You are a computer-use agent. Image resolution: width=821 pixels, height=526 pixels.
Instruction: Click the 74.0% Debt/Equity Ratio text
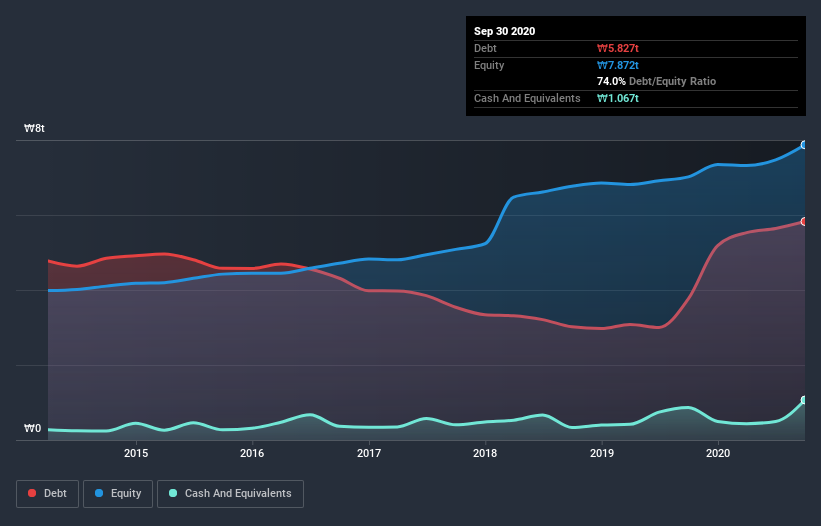(x=657, y=81)
